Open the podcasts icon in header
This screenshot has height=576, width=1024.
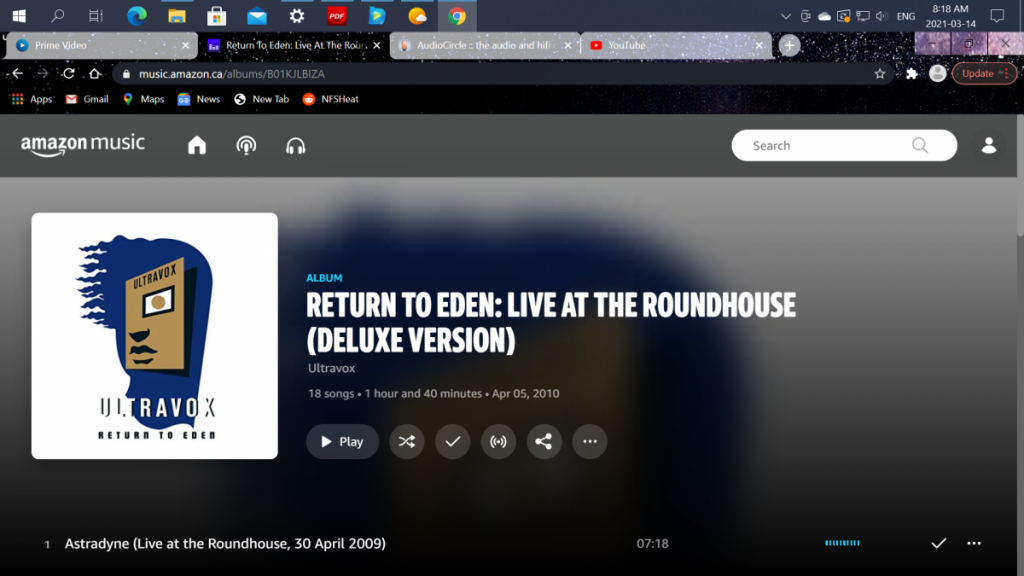coord(246,145)
